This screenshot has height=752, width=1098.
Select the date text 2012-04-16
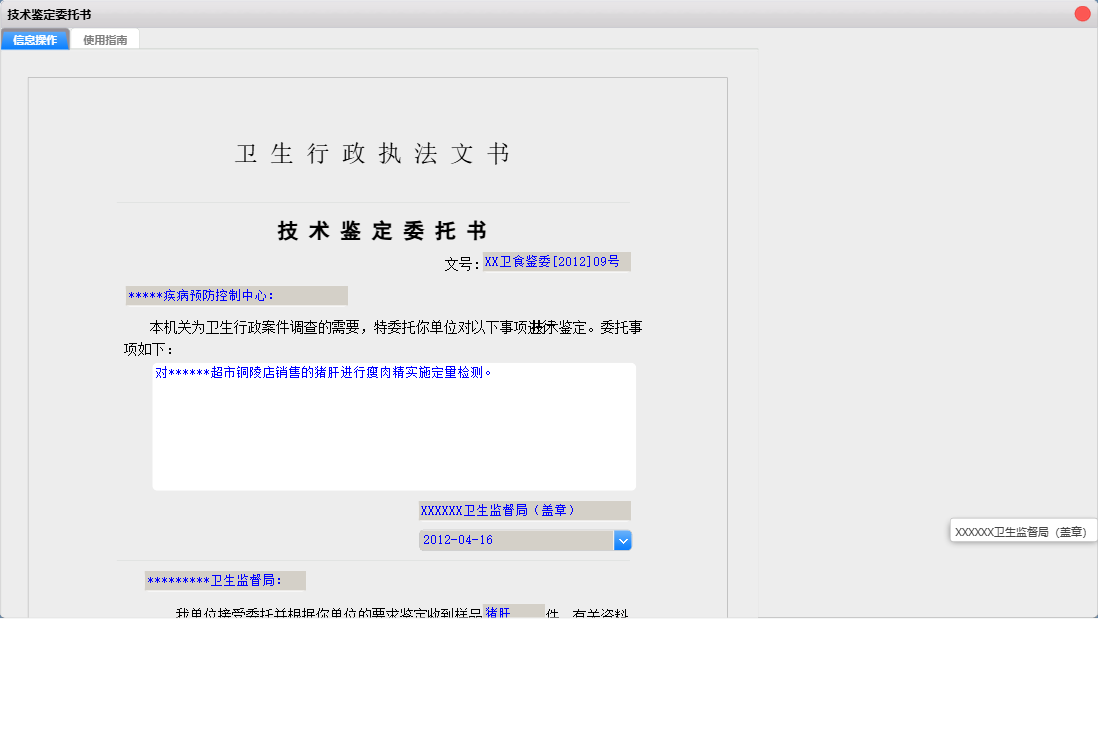tap(470, 540)
